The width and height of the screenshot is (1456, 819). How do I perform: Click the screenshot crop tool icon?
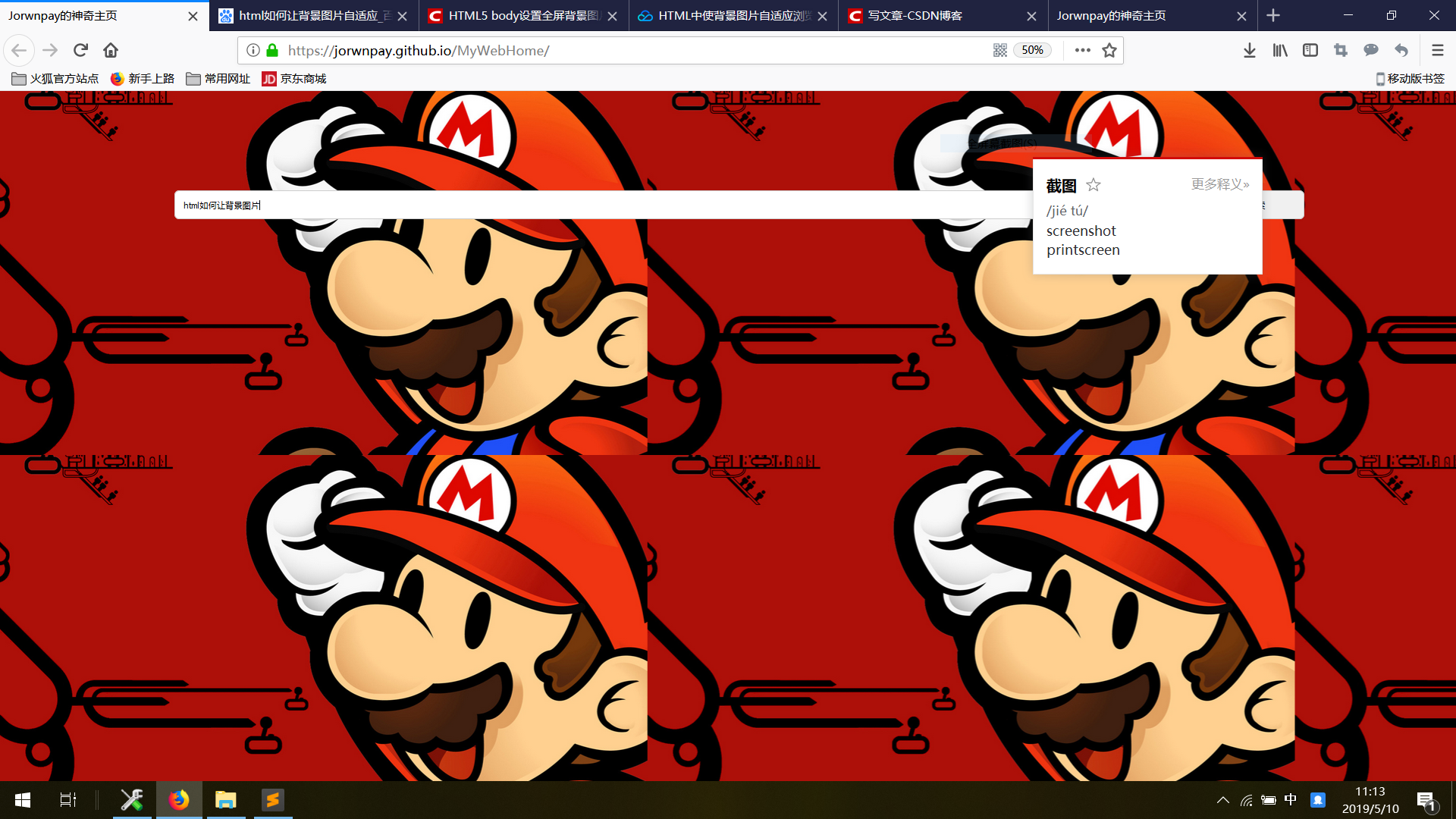point(1341,50)
